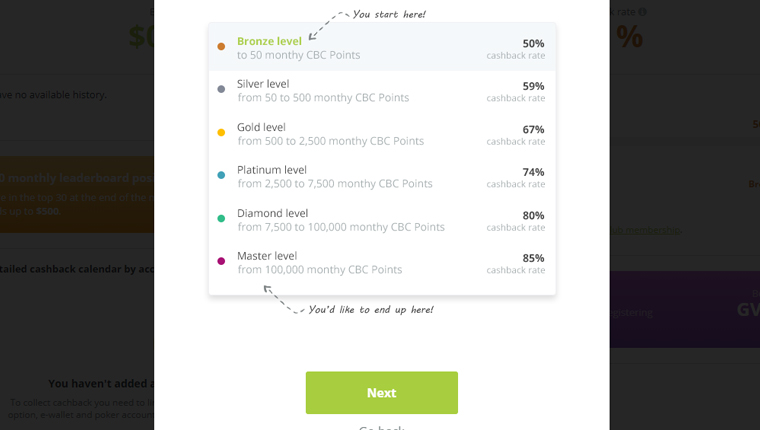Pick the Master level title

coord(267,255)
